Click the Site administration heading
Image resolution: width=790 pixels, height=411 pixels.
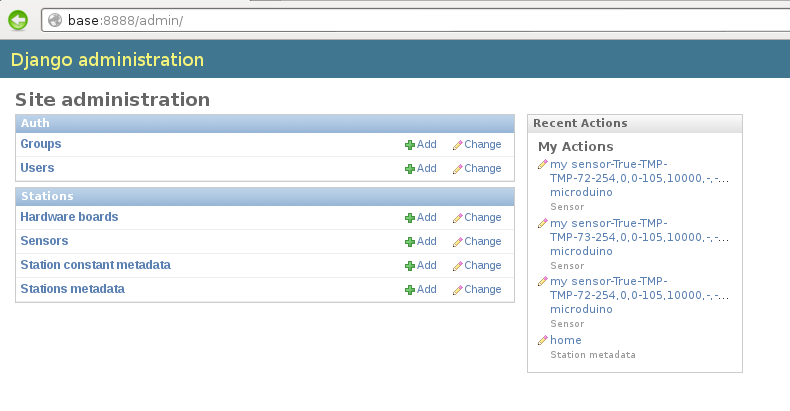pos(112,100)
